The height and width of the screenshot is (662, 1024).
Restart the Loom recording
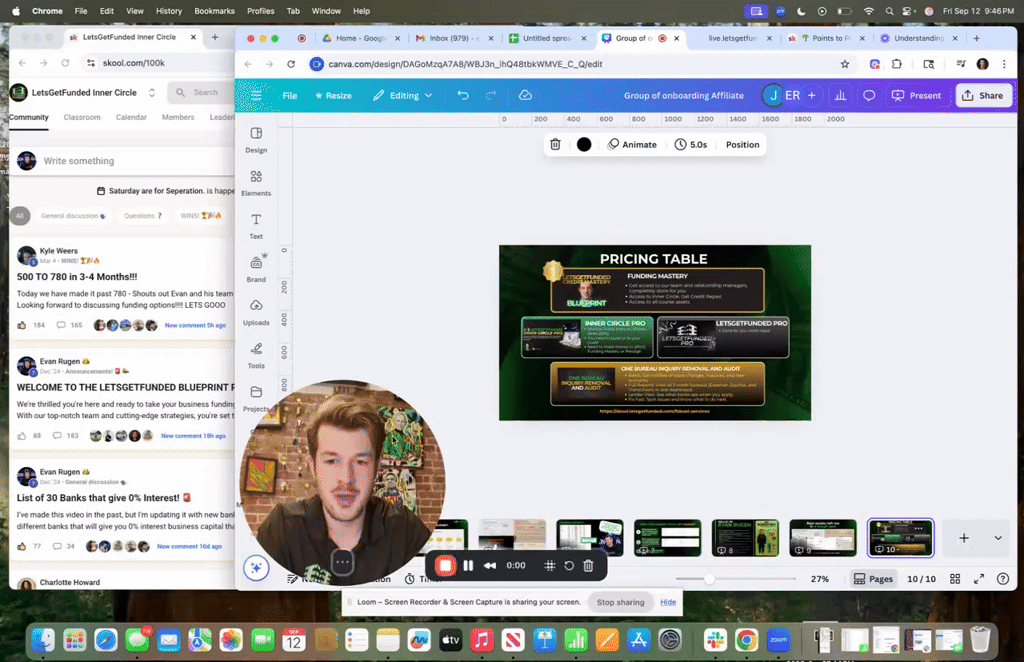[569, 565]
